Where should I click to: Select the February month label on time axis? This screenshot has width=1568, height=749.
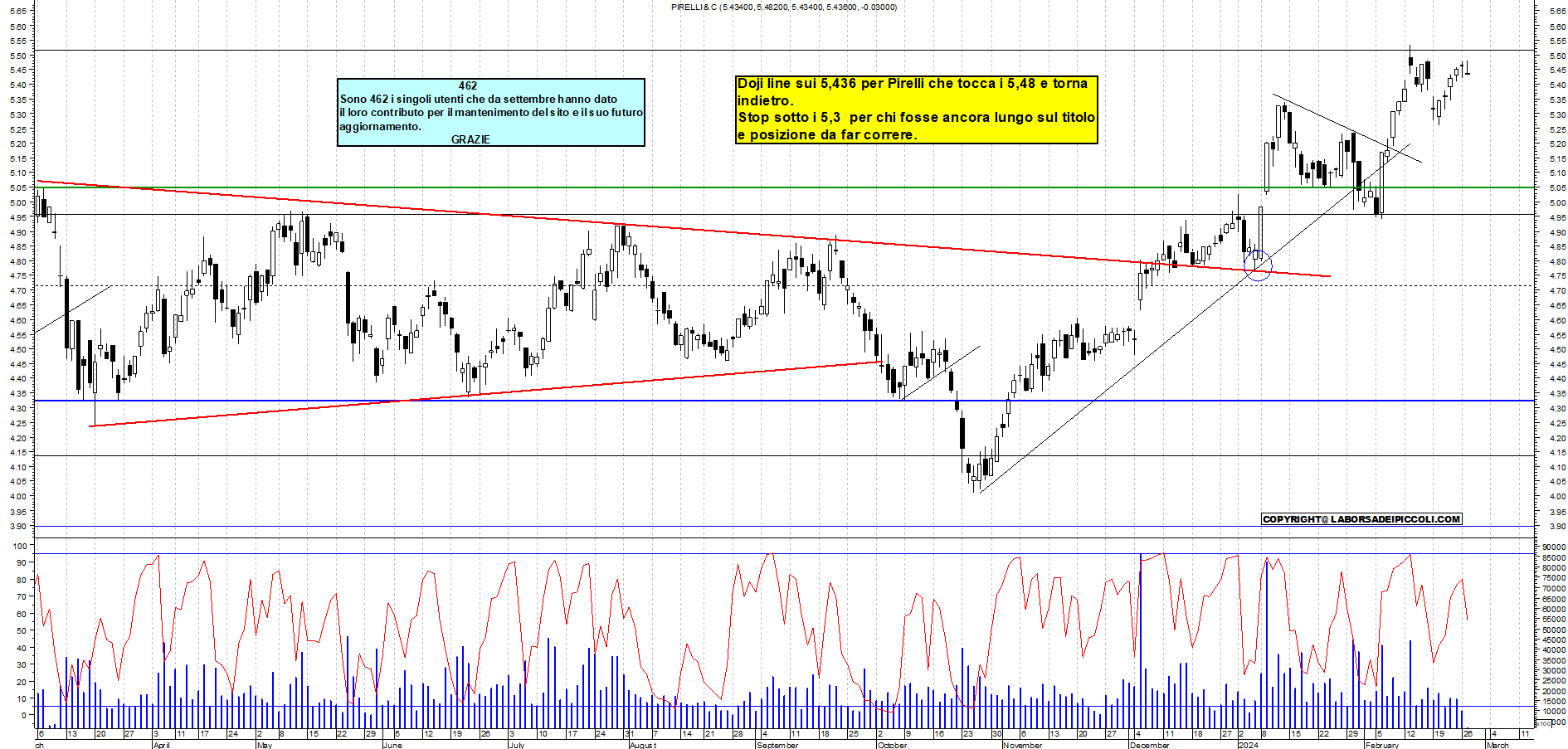click(x=1382, y=745)
